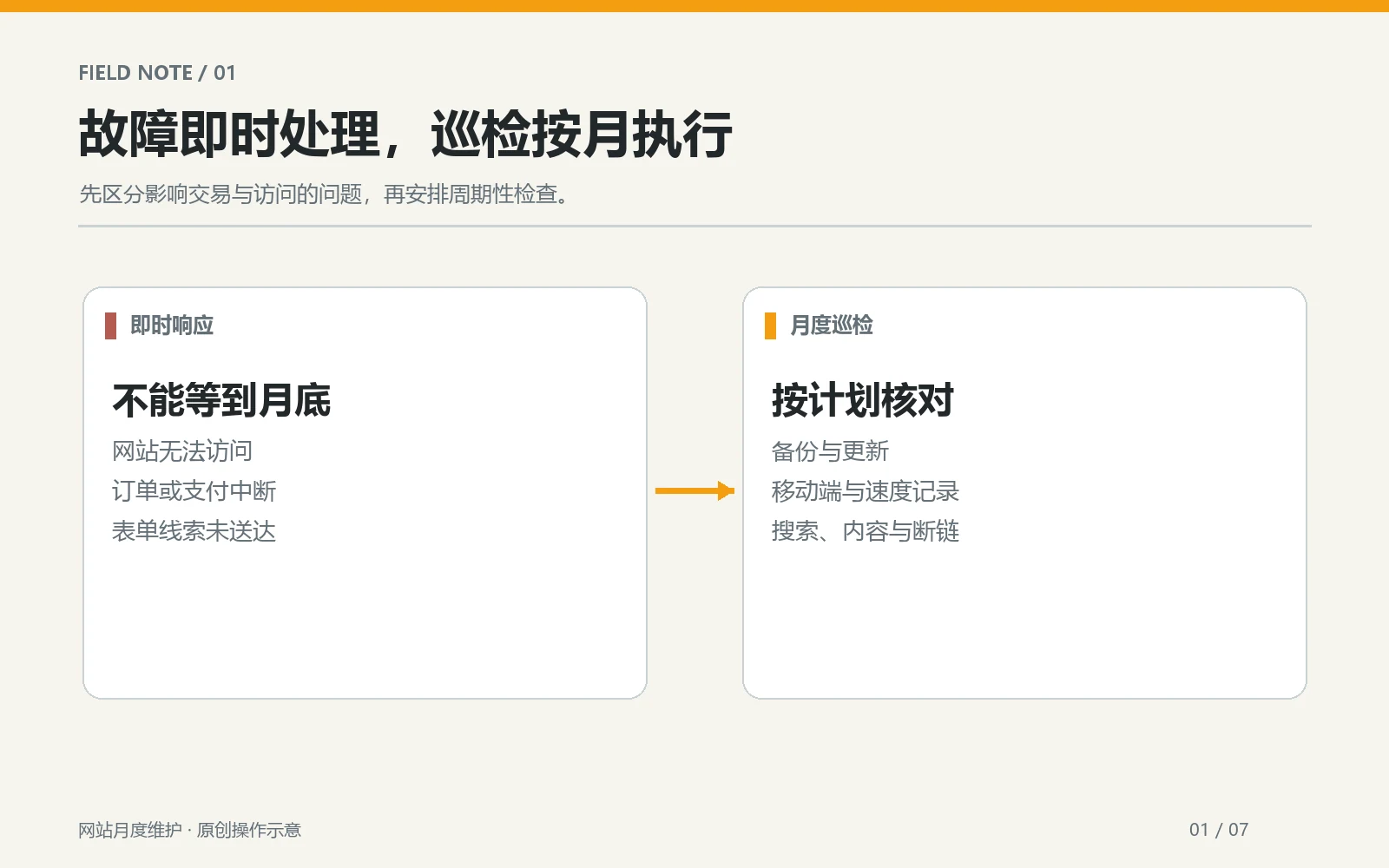Select the heading 按计划核对
Viewport: 1389px width, 868px height.
(863, 400)
